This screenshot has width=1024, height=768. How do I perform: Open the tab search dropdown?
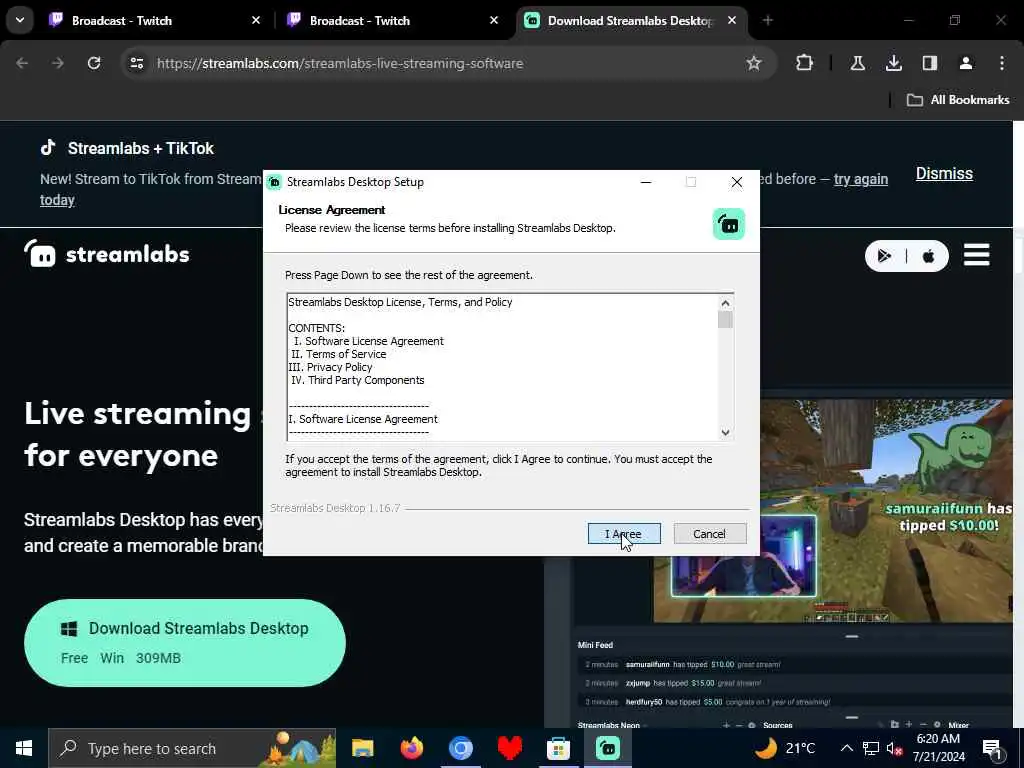pos(20,20)
